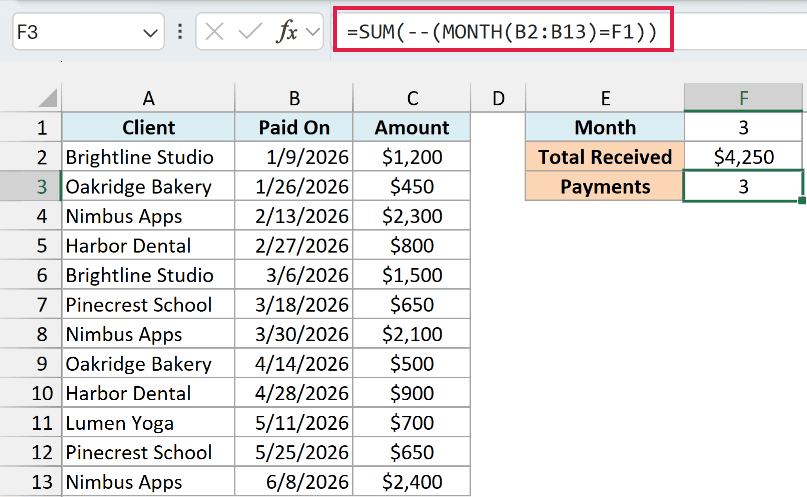Select the Lumen Yoga cell

pos(148,423)
